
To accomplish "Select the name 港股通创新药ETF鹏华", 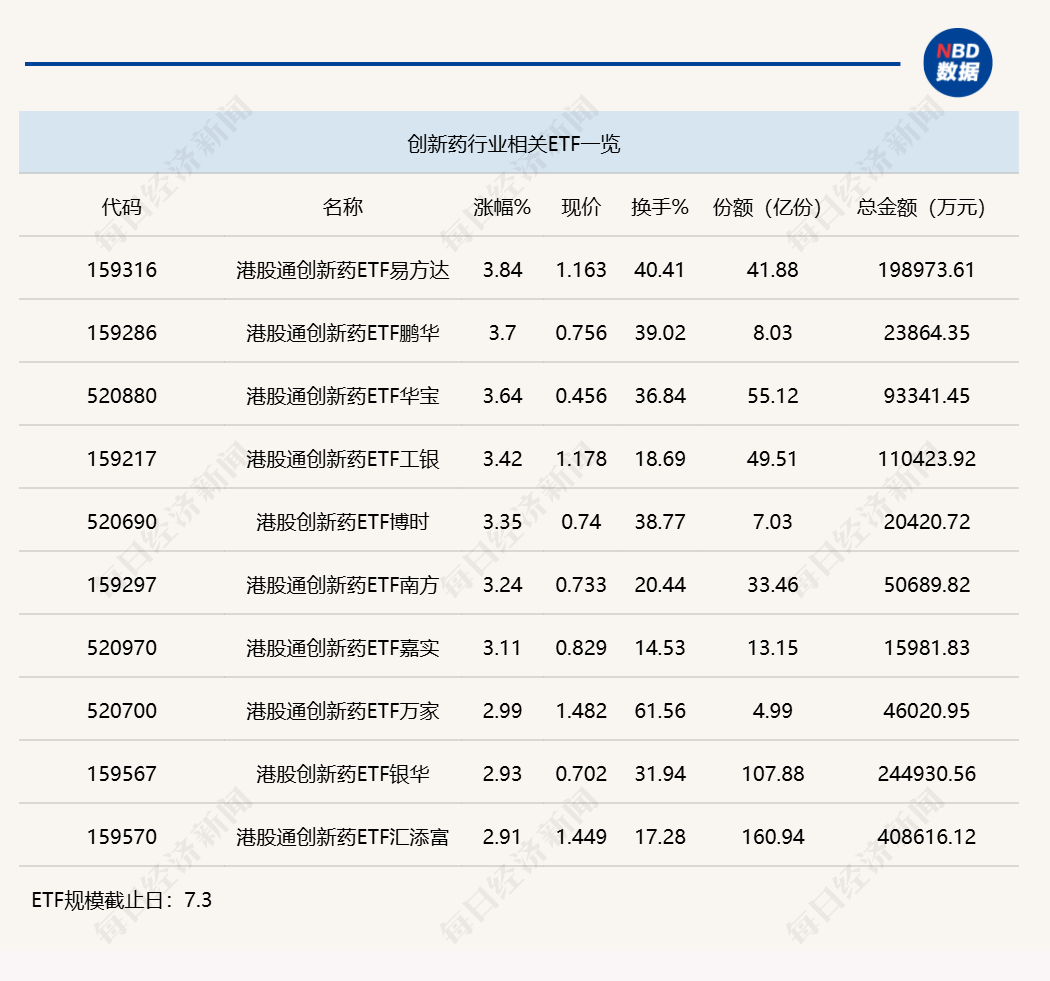I will pyautogui.click(x=343, y=333).
